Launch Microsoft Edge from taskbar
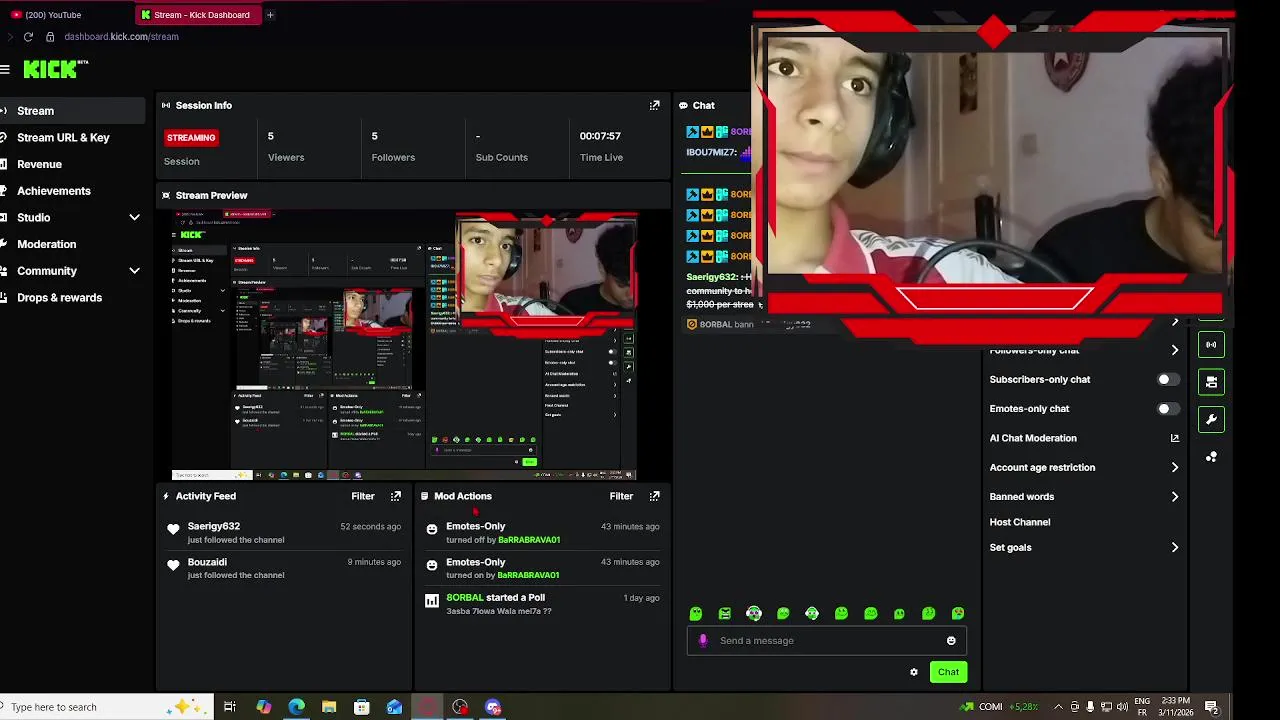This screenshot has height=720, width=1280. tap(297, 707)
